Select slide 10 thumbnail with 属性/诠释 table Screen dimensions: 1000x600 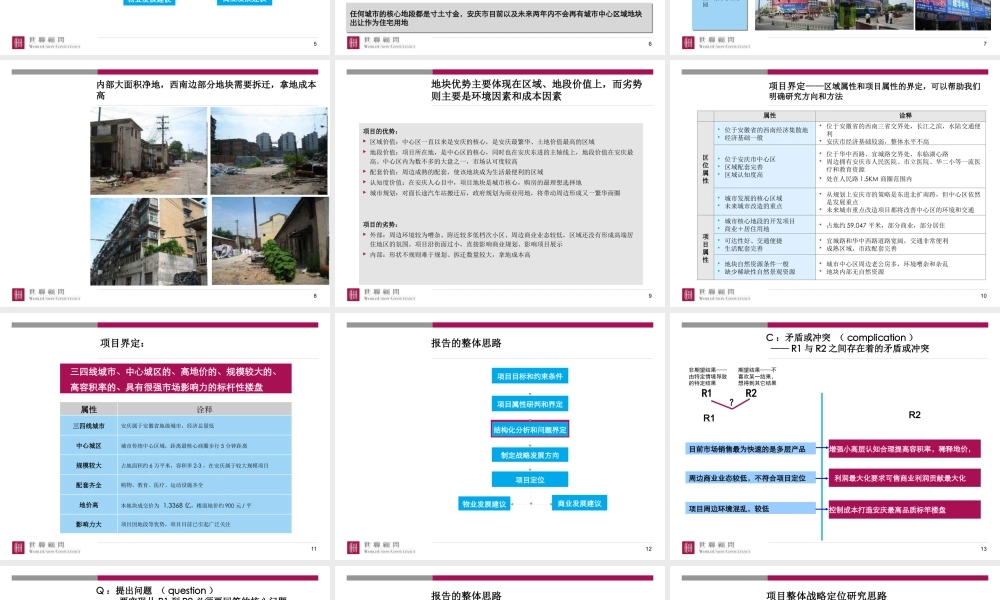835,183
